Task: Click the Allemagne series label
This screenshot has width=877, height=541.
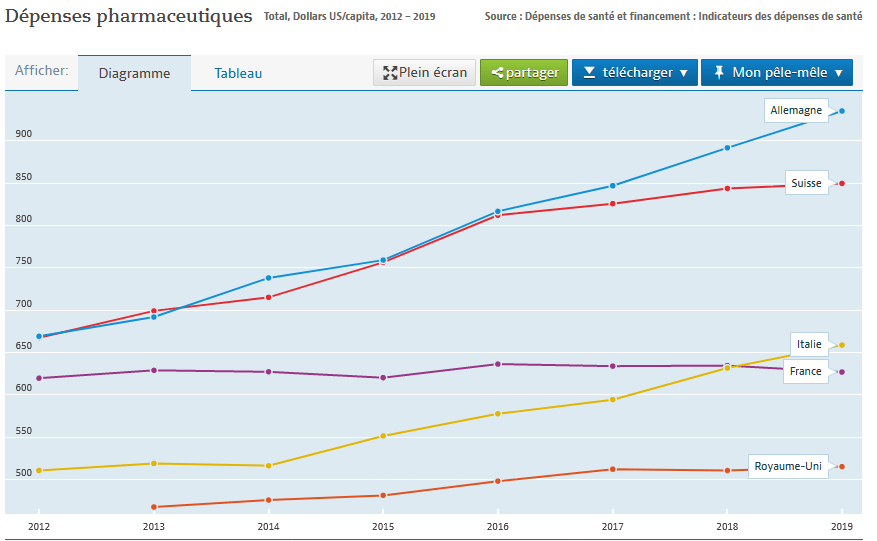Action: click(x=796, y=110)
